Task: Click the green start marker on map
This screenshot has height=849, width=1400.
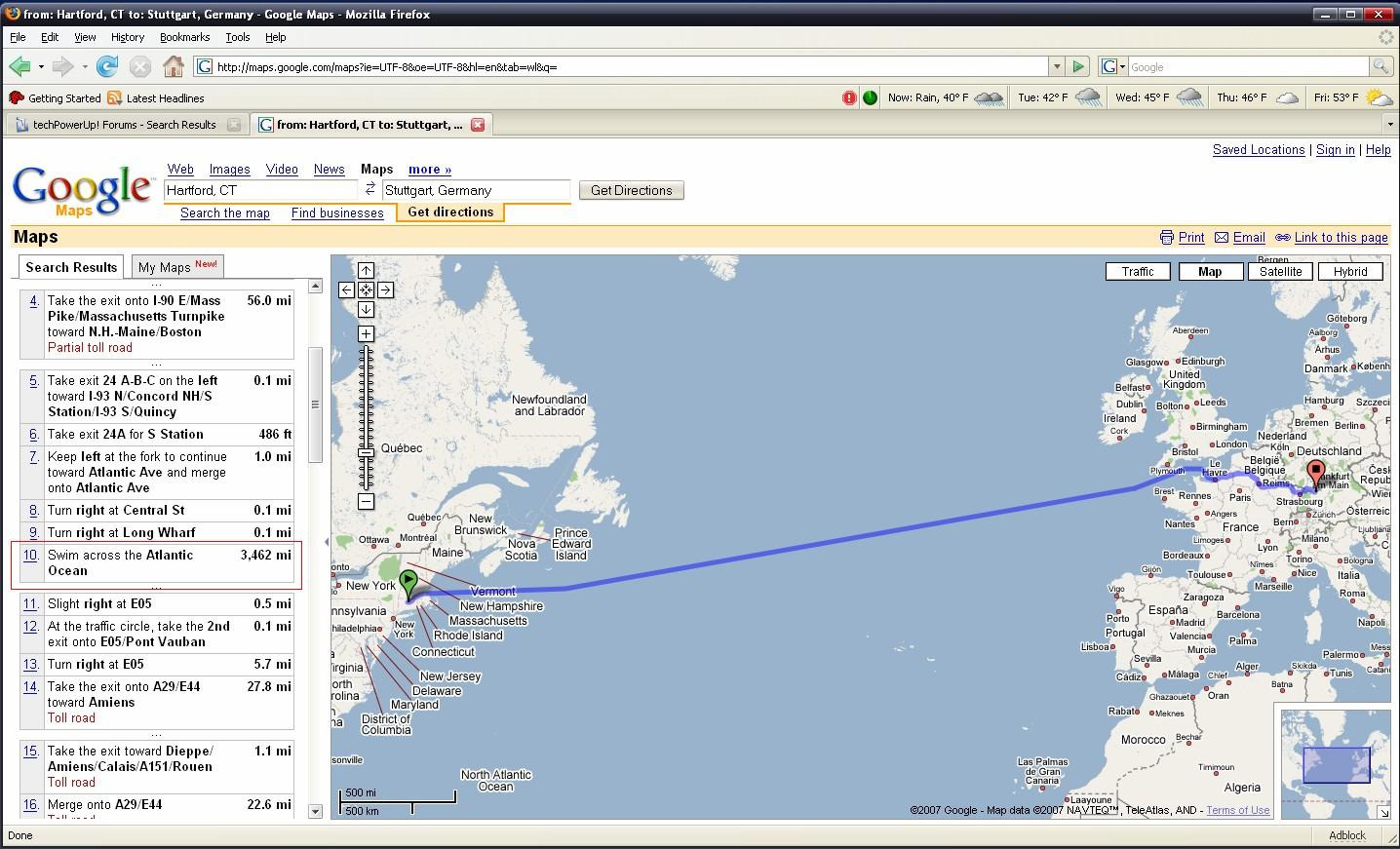Action: pos(409,583)
